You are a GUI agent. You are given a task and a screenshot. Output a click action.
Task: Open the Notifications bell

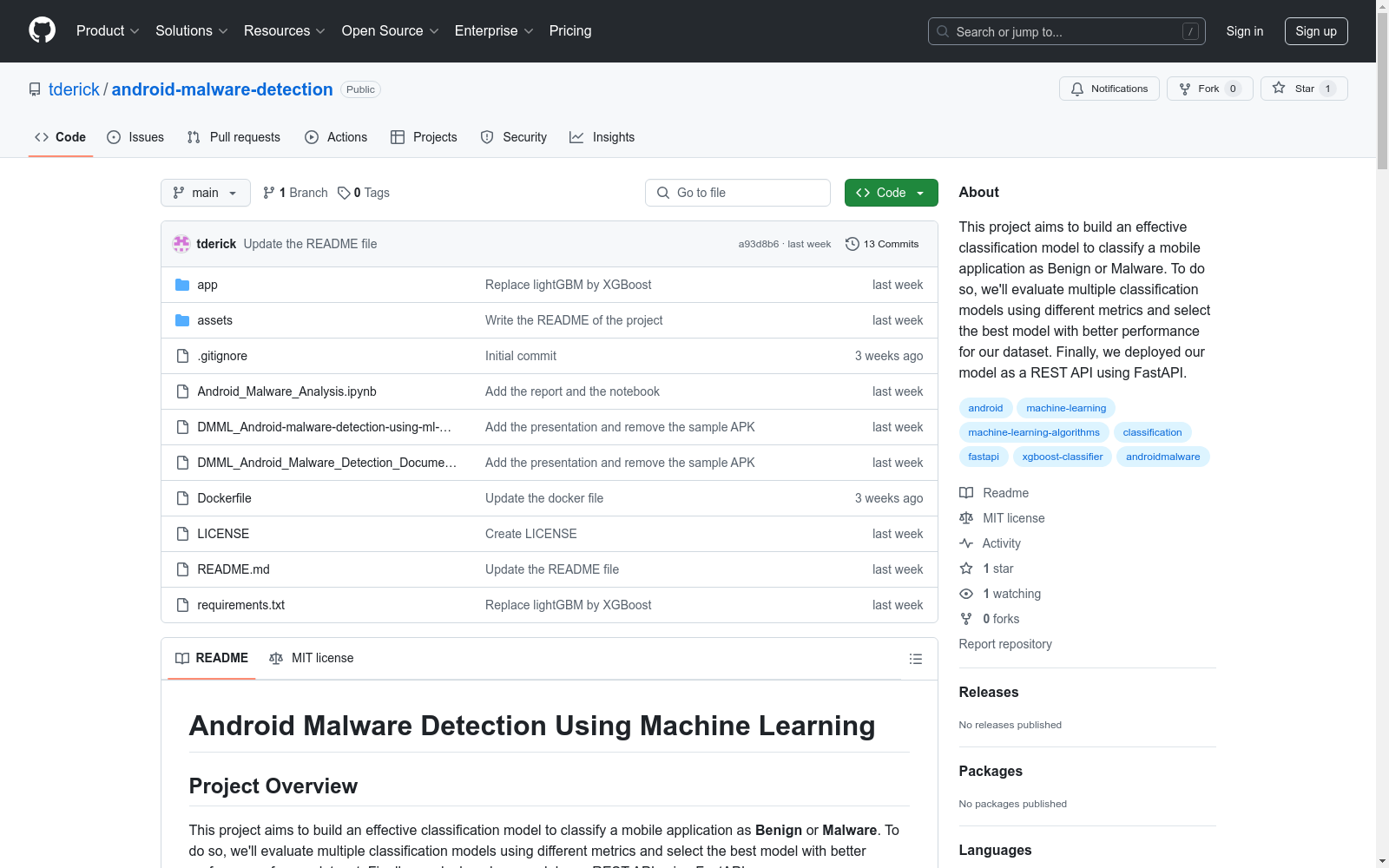[1077, 89]
